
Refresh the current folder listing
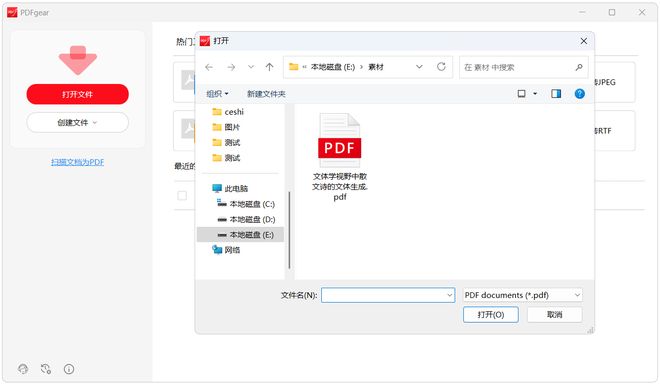[441, 67]
